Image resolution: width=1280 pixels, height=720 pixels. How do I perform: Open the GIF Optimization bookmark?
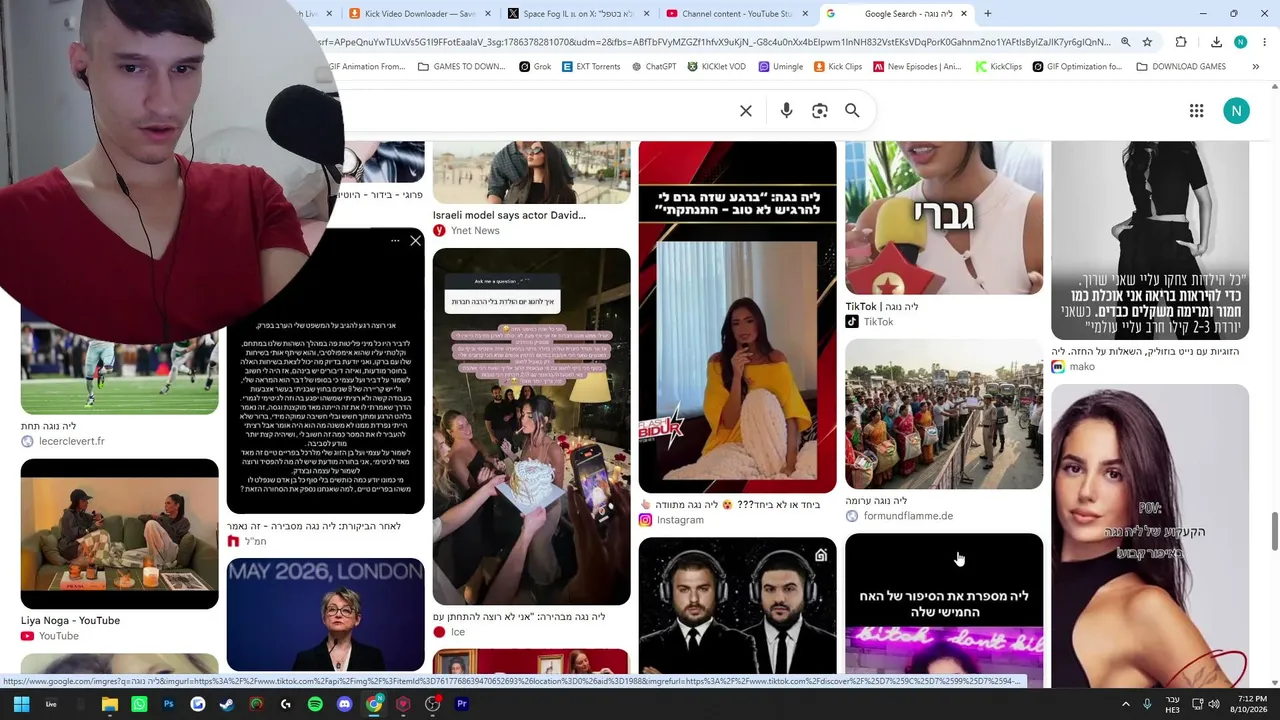tap(1077, 67)
